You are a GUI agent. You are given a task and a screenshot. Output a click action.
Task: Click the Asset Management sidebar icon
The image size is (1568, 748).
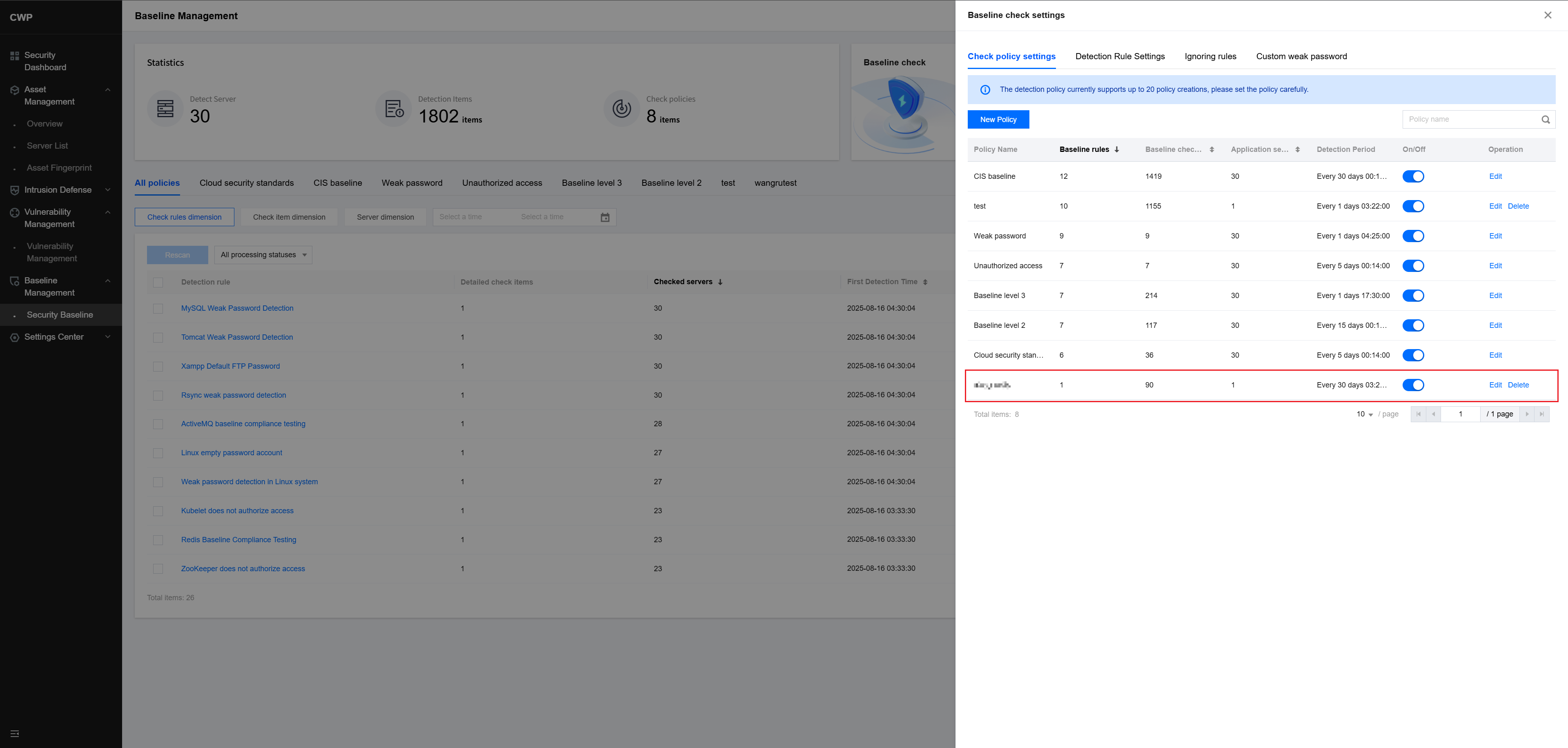[15, 90]
